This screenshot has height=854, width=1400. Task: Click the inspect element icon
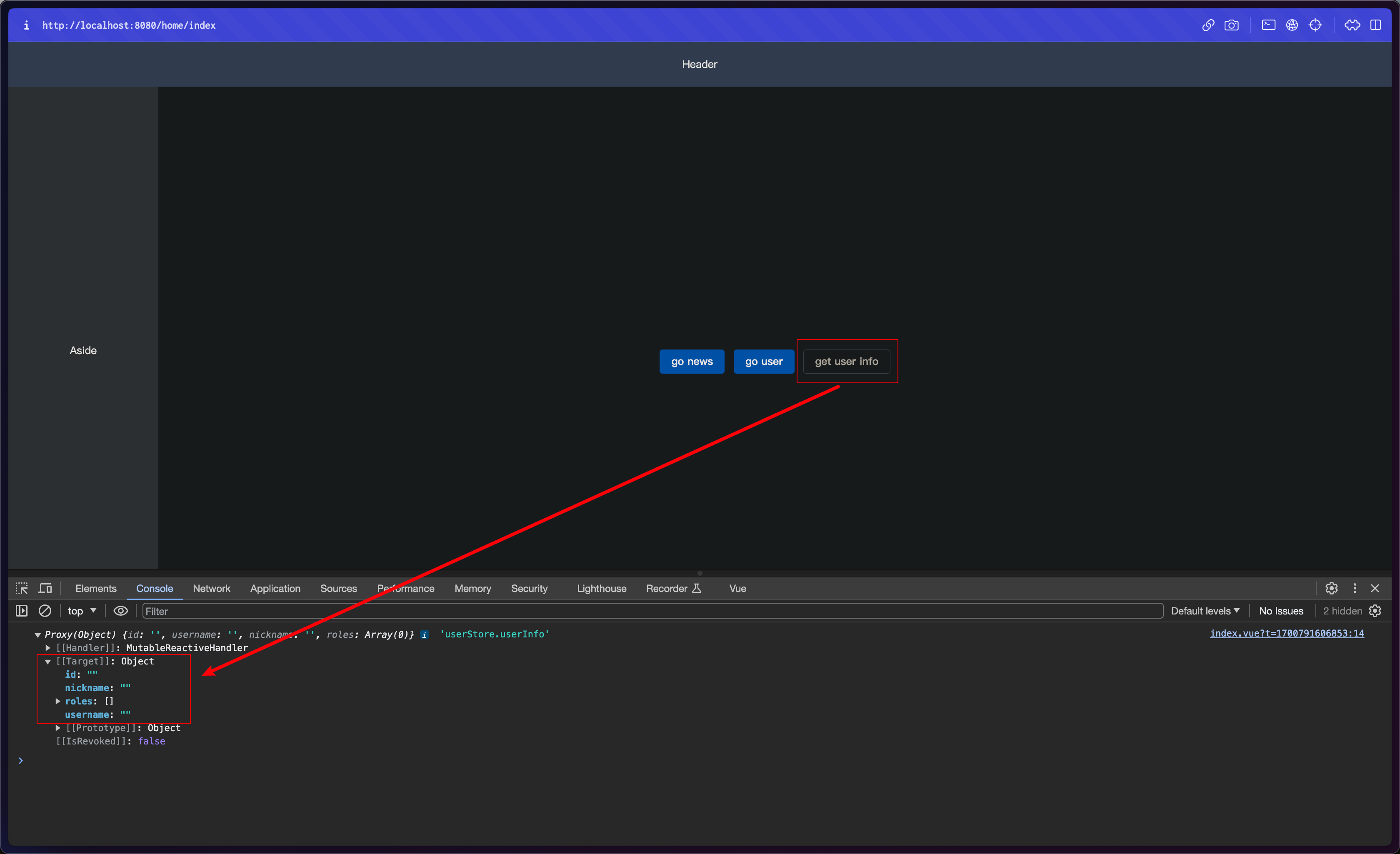click(x=21, y=587)
